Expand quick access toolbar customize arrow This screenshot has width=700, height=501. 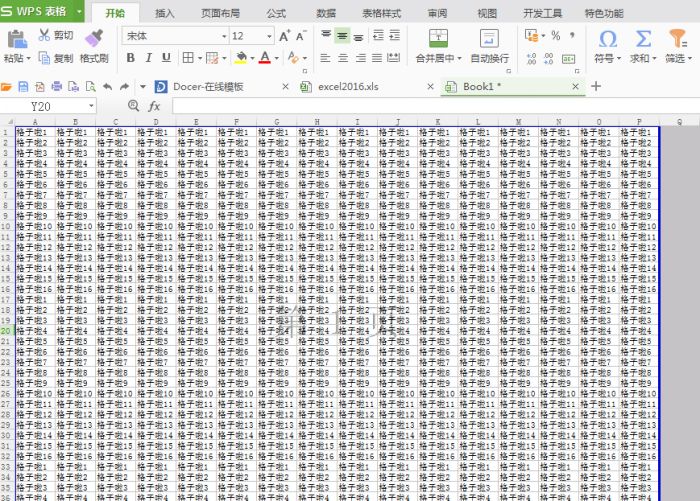(x=143, y=86)
